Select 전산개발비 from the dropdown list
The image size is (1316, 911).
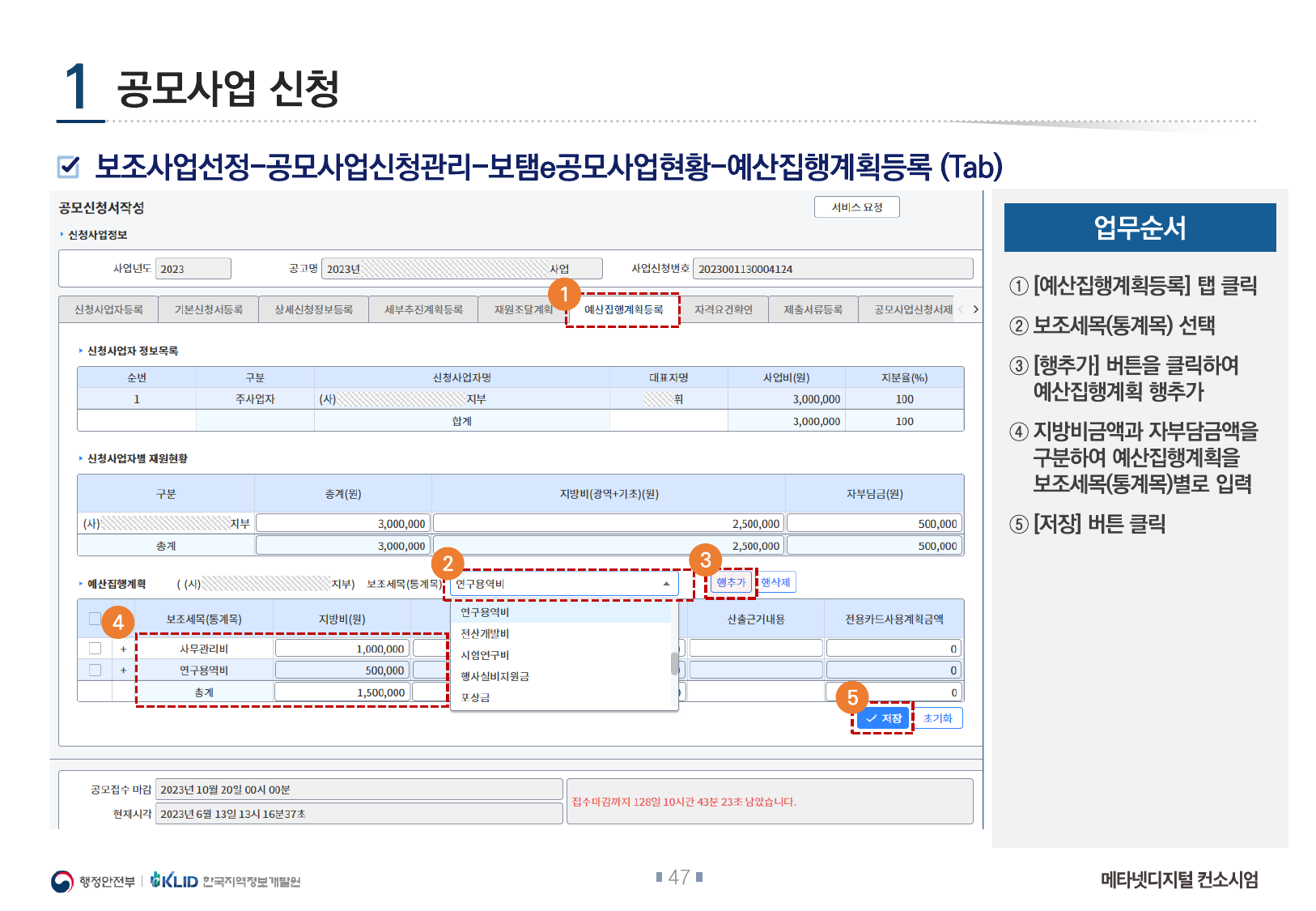tap(485, 633)
